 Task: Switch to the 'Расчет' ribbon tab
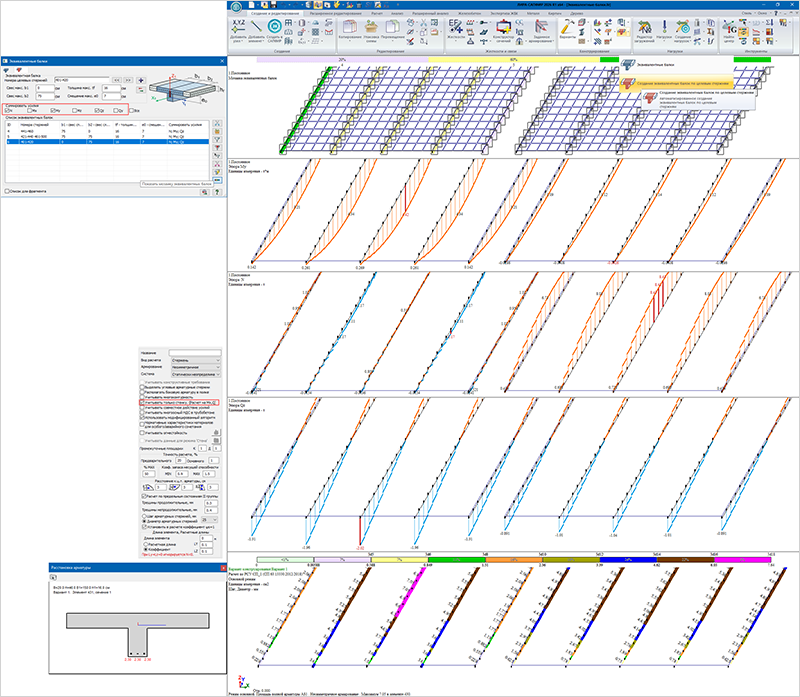(377, 13)
